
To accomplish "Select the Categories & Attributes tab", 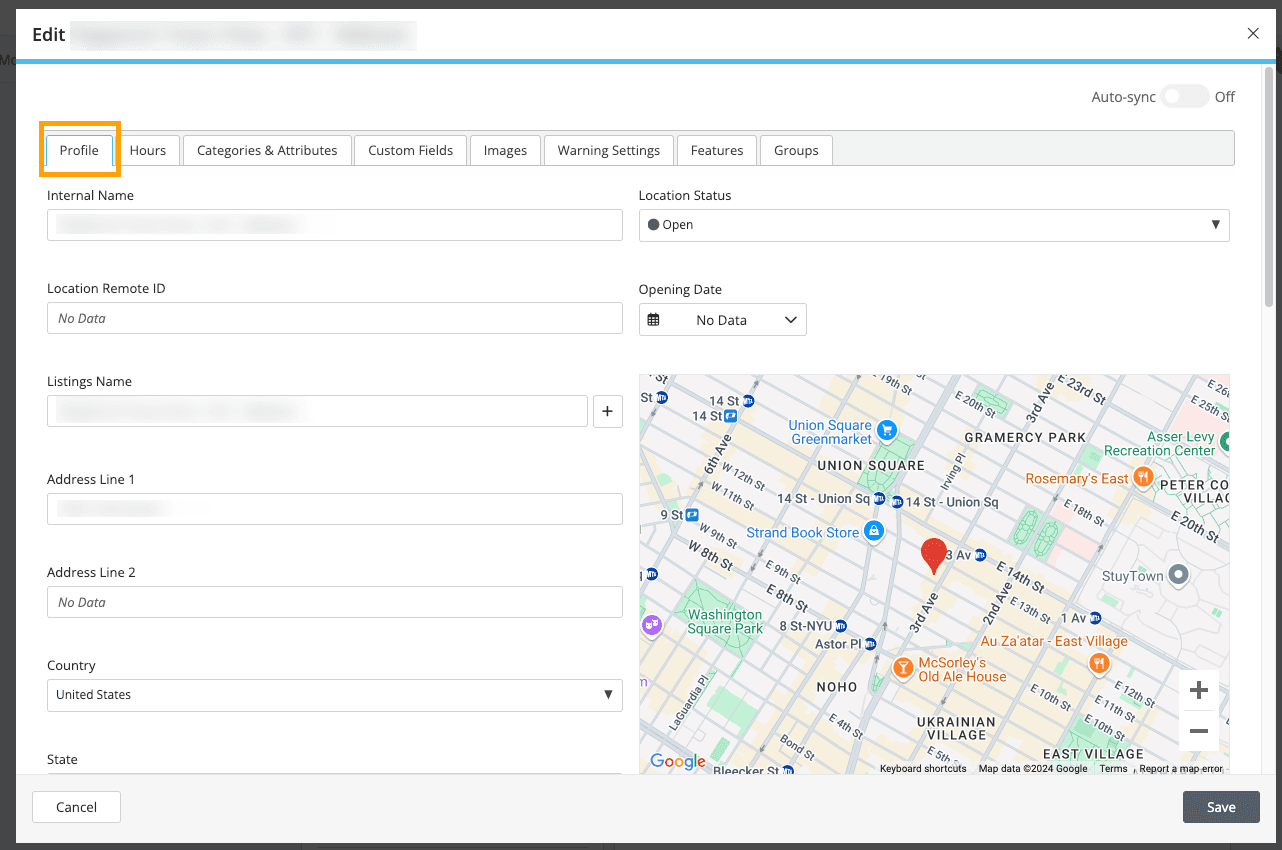I will [266, 150].
